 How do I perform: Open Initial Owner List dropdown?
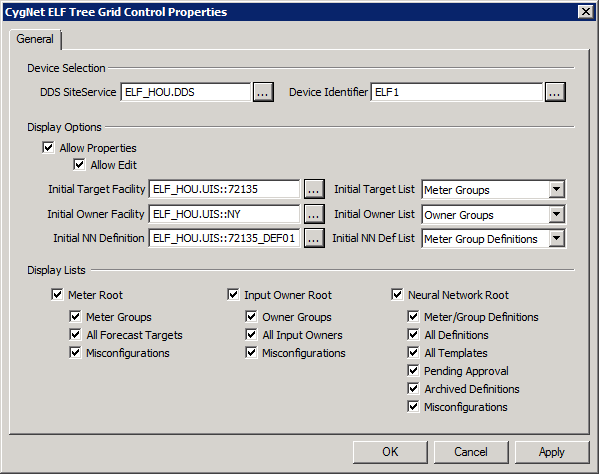557,214
